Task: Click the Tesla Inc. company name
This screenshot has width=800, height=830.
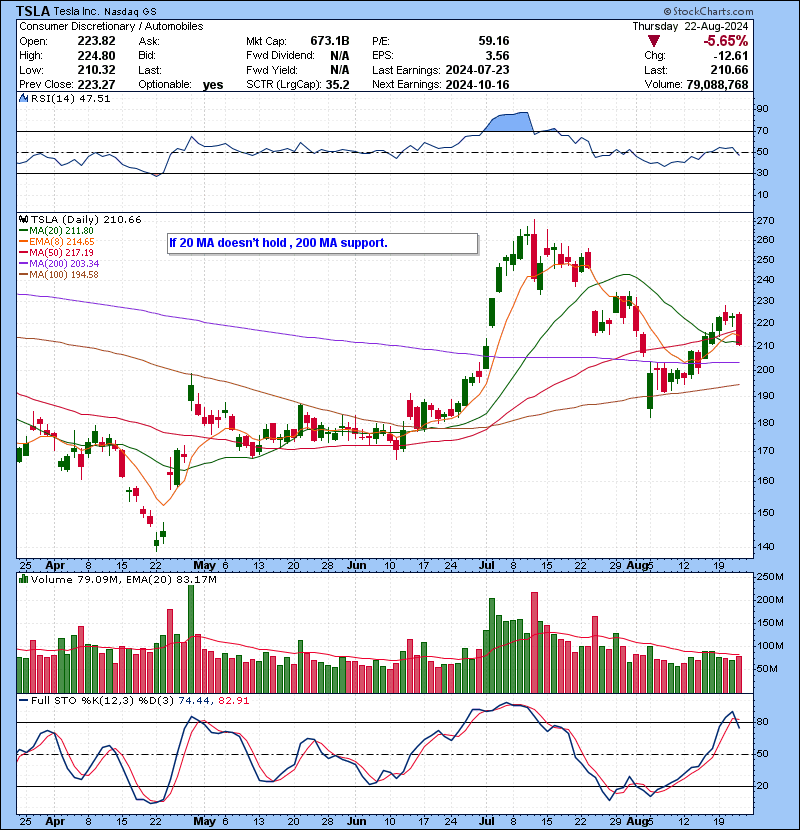Action: pyautogui.click(x=76, y=12)
